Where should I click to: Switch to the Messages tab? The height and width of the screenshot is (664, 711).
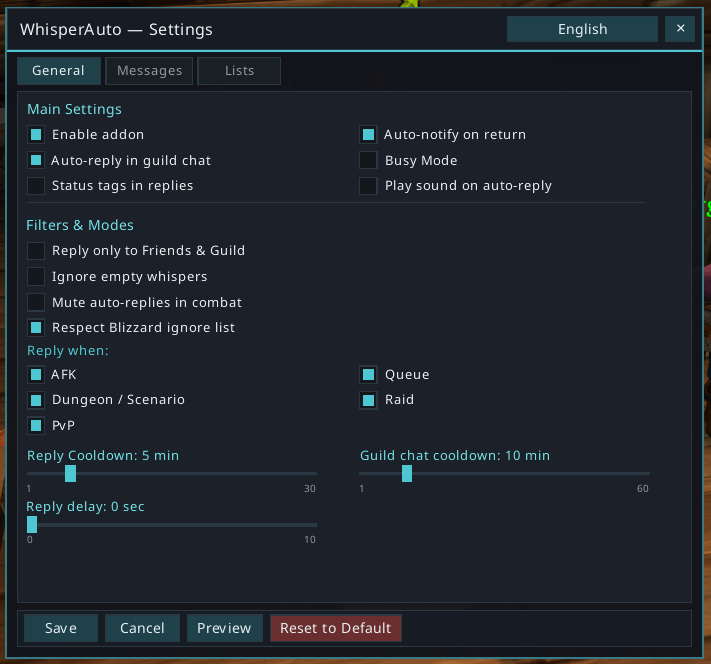(149, 71)
